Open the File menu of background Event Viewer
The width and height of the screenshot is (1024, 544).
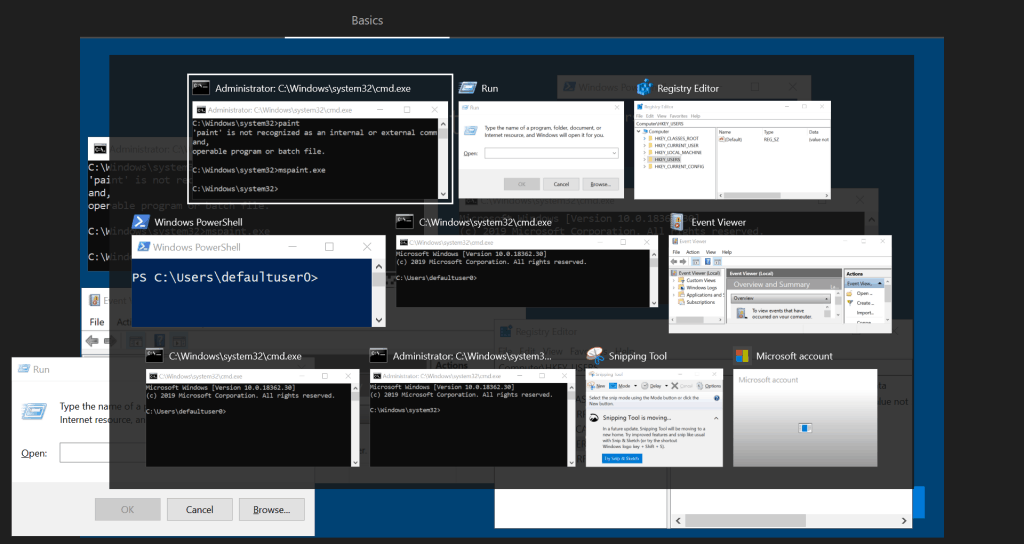[97, 322]
